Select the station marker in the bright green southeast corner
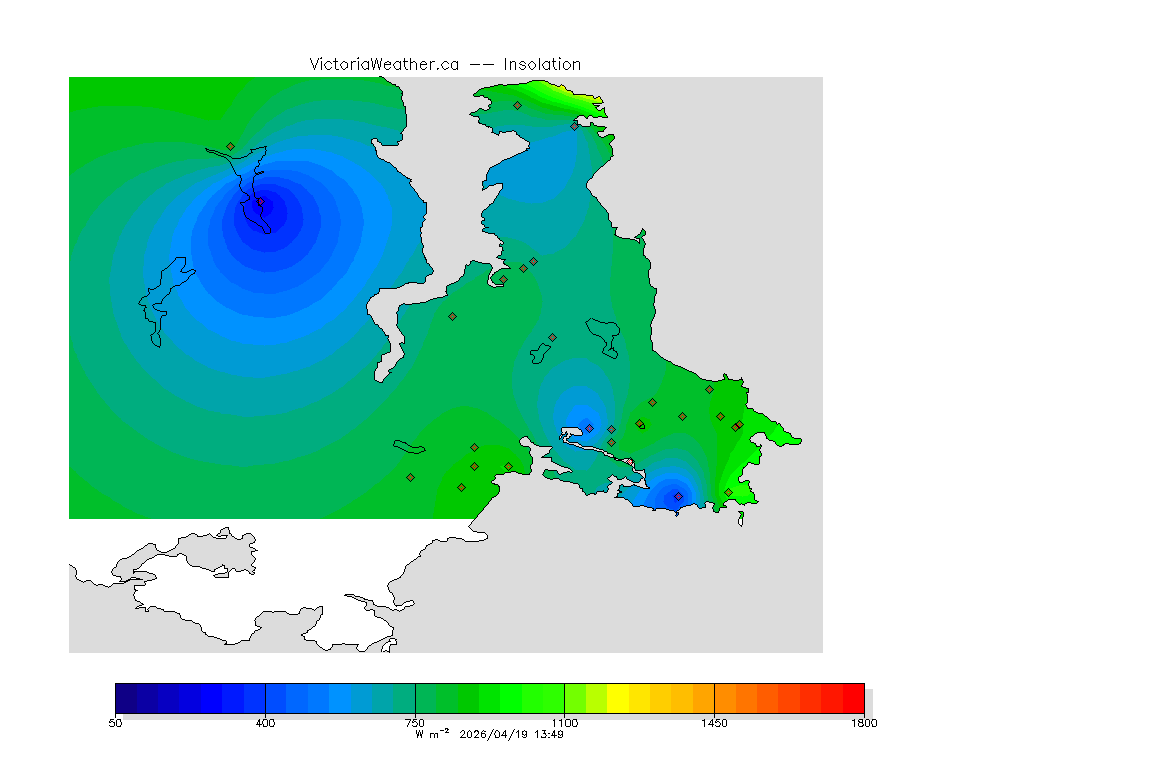The height and width of the screenshot is (768, 1152). click(728, 492)
